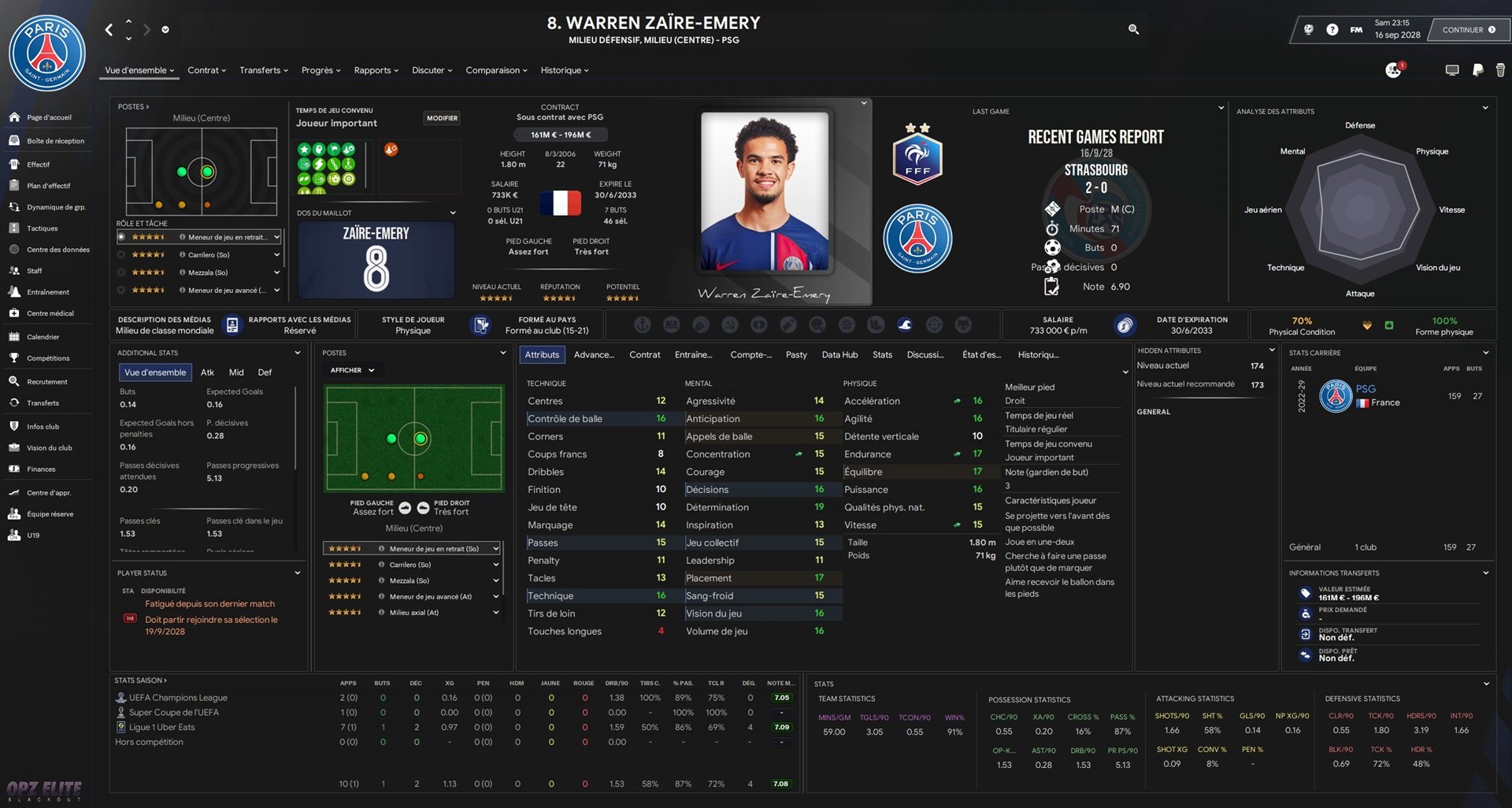Click the FM menu icon

pos(1356,30)
